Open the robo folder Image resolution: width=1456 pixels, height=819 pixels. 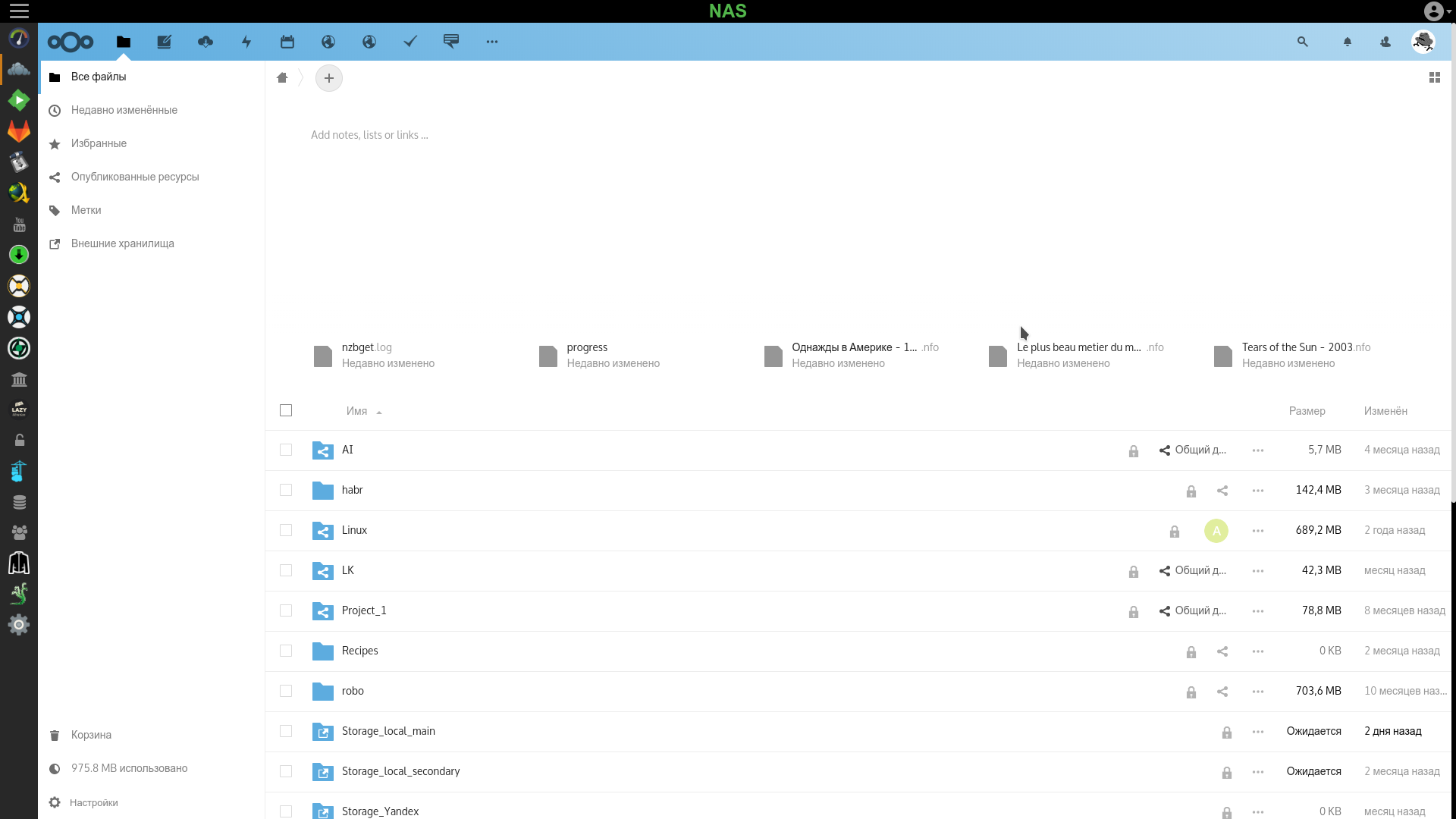click(x=353, y=691)
